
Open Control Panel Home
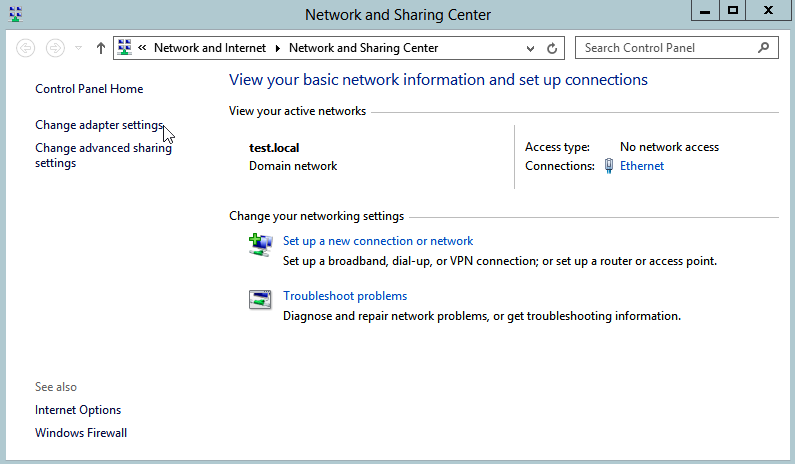click(89, 89)
